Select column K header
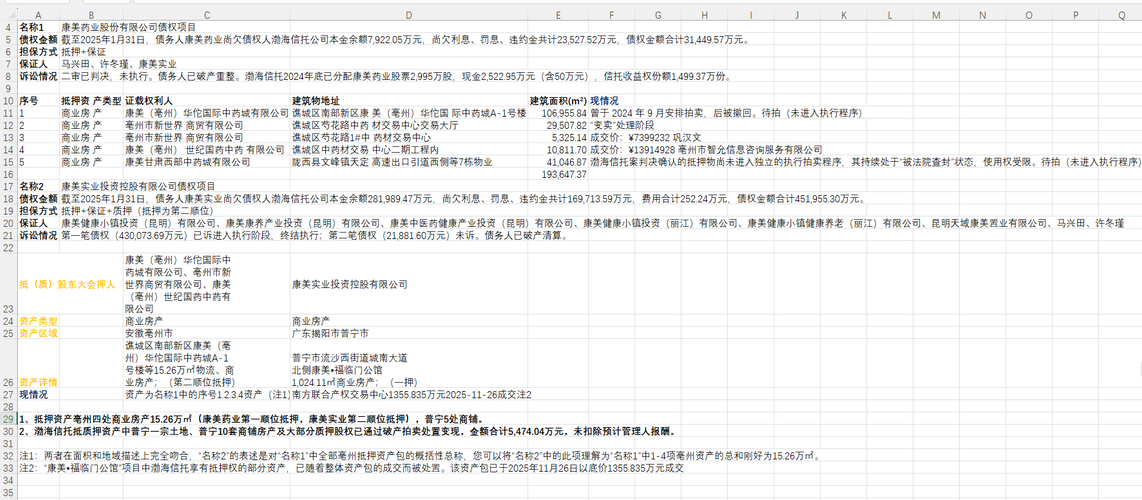The image size is (1142, 500). [x=843, y=15]
